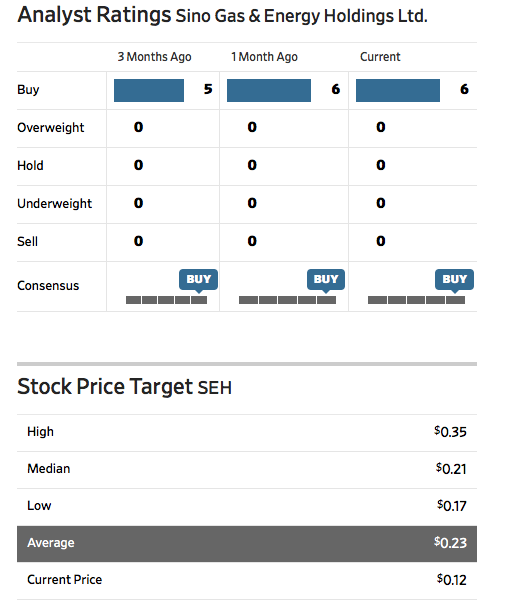Click the Underweight row label

(54, 203)
